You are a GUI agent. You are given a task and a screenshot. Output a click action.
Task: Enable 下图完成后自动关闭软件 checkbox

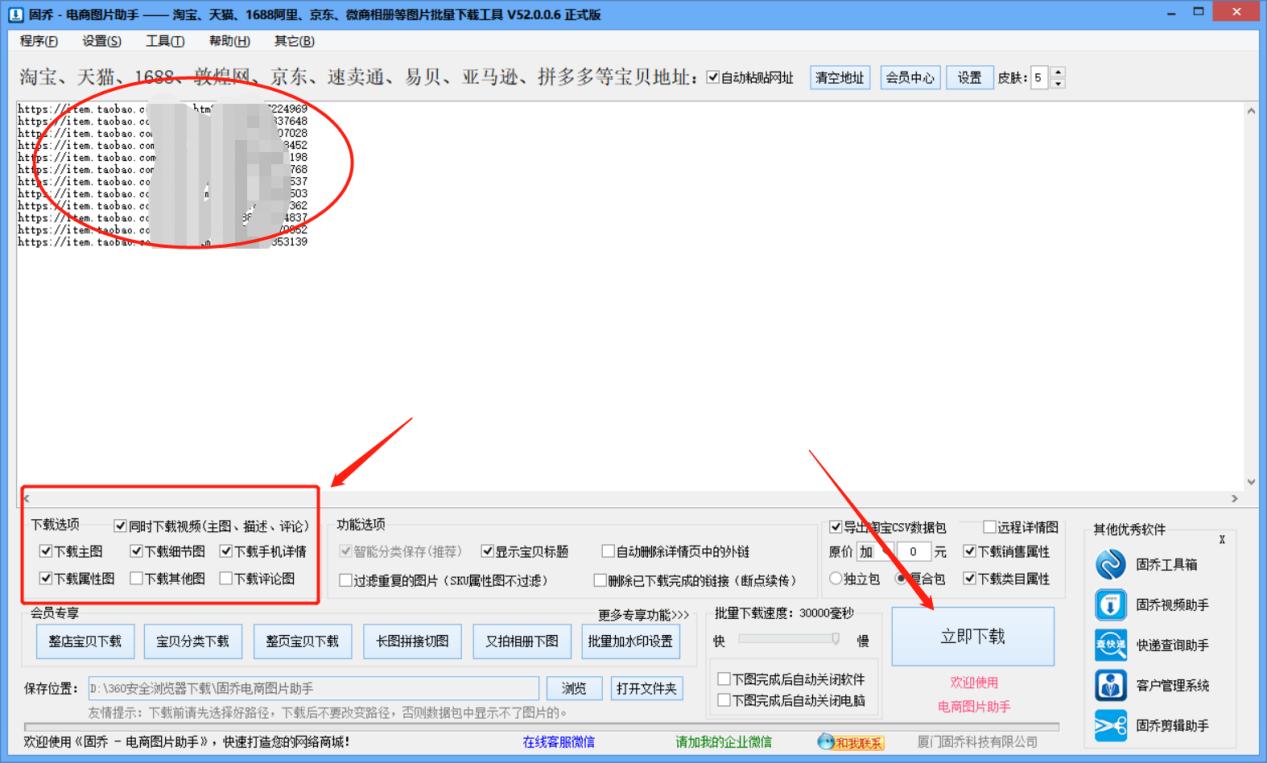(724, 679)
